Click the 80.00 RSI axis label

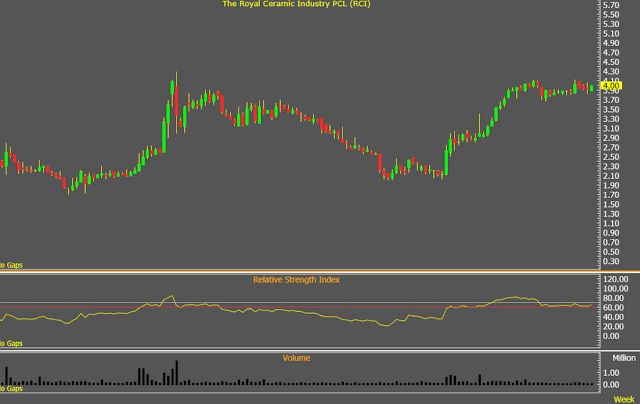click(613, 298)
